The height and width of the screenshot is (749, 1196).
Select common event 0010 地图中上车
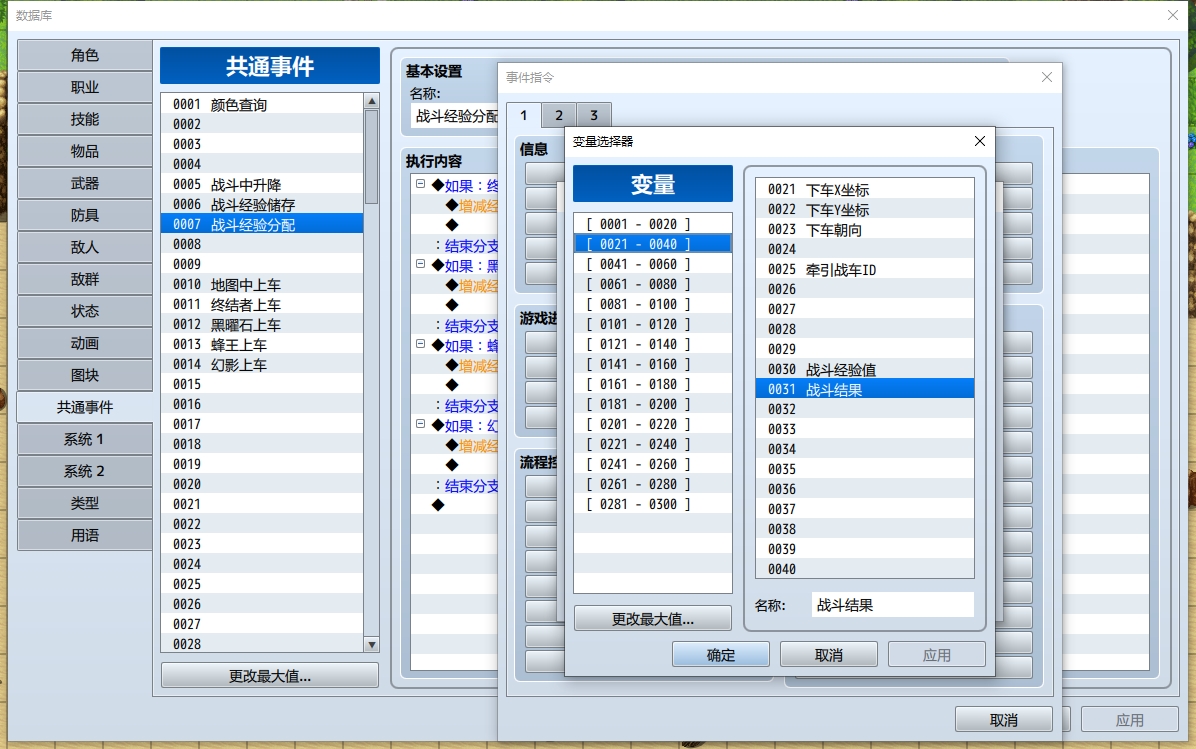(x=262, y=284)
